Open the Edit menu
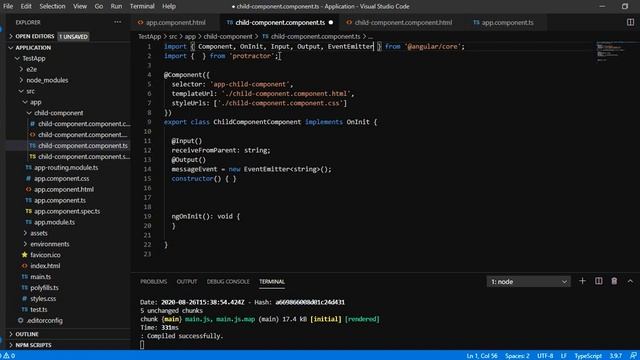Image resolution: width=640 pixels, height=360 pixels. pos(26,6)
